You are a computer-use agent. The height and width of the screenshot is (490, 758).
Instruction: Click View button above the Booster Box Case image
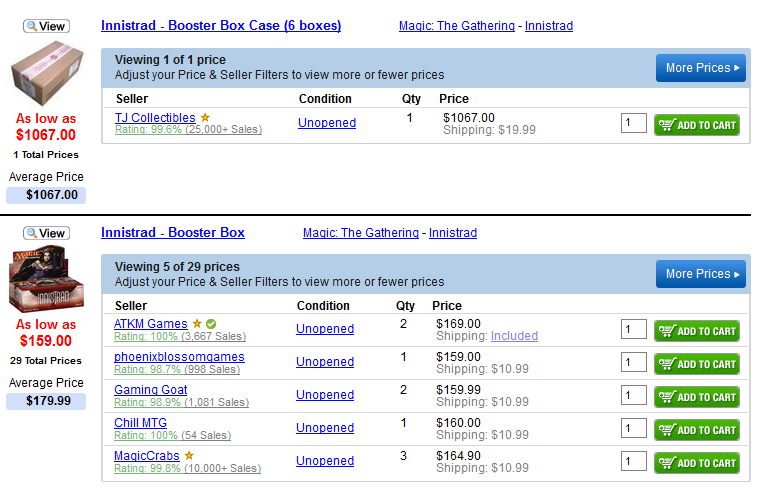coord(46,26)
